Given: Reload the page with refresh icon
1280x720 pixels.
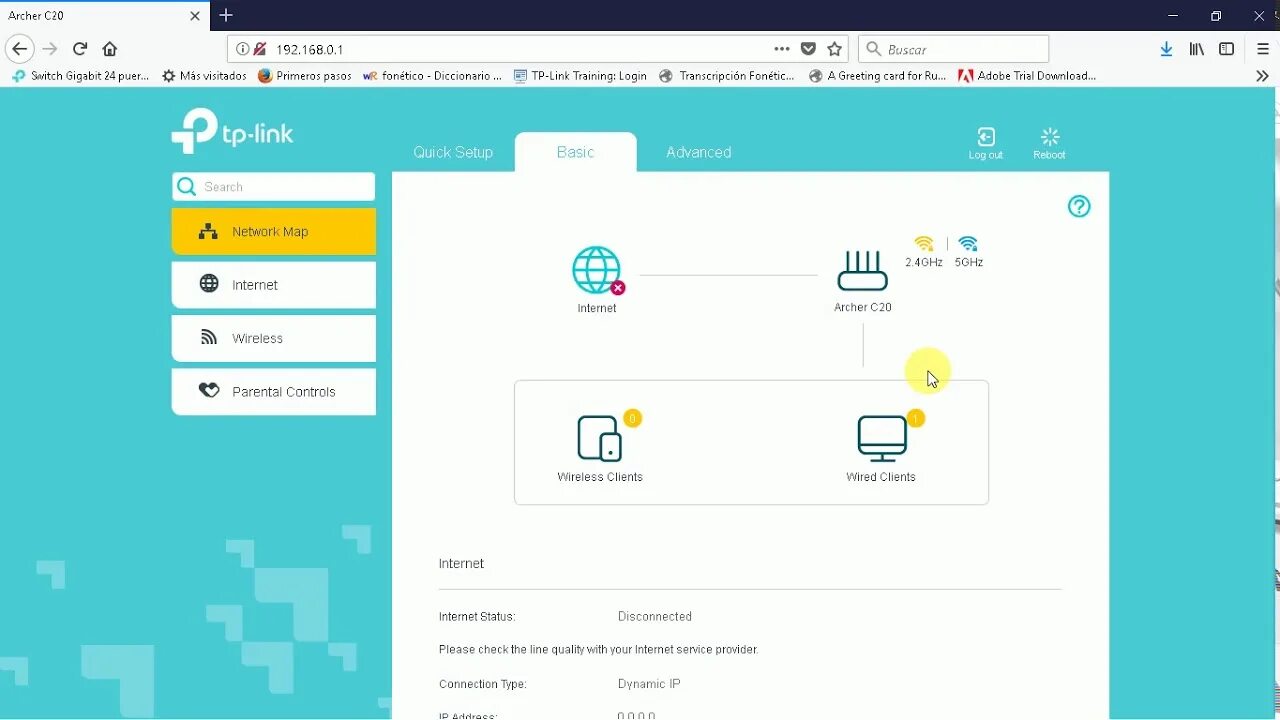Looking at the screenshot, I should tap(80, 49).
